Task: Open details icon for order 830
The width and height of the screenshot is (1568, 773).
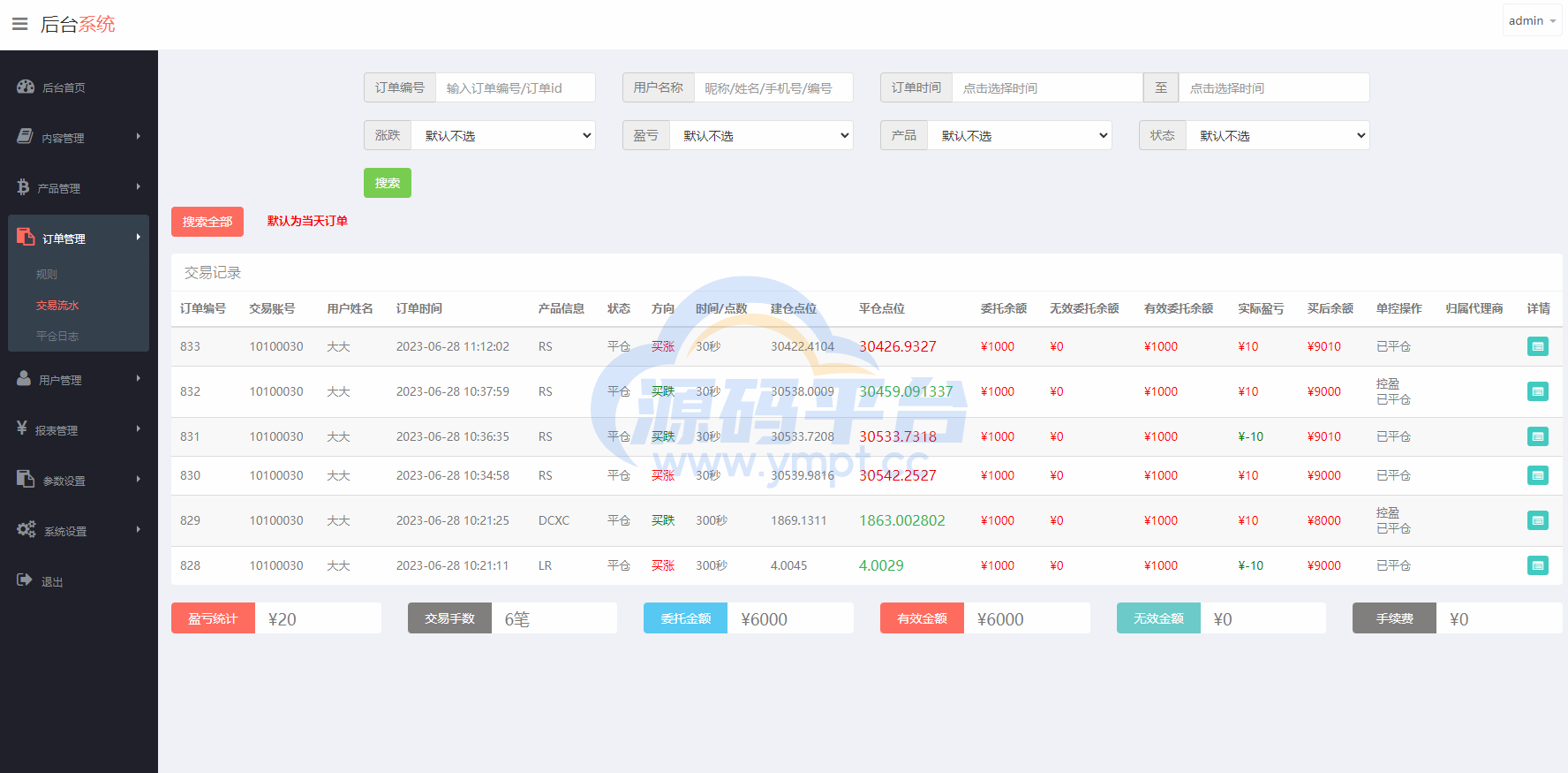Action: 1537,475
